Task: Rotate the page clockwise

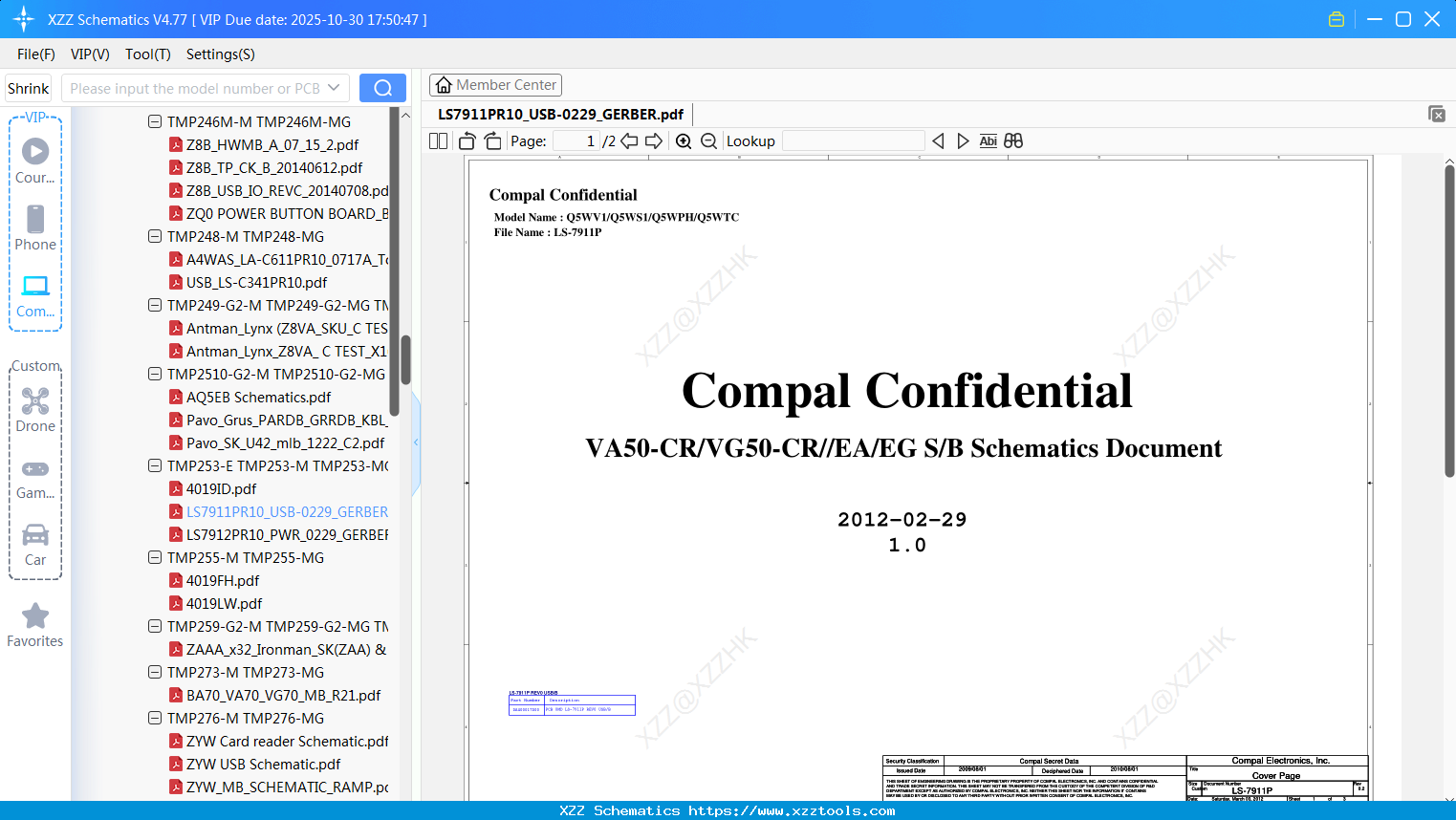Action: (x=492, y=140)
